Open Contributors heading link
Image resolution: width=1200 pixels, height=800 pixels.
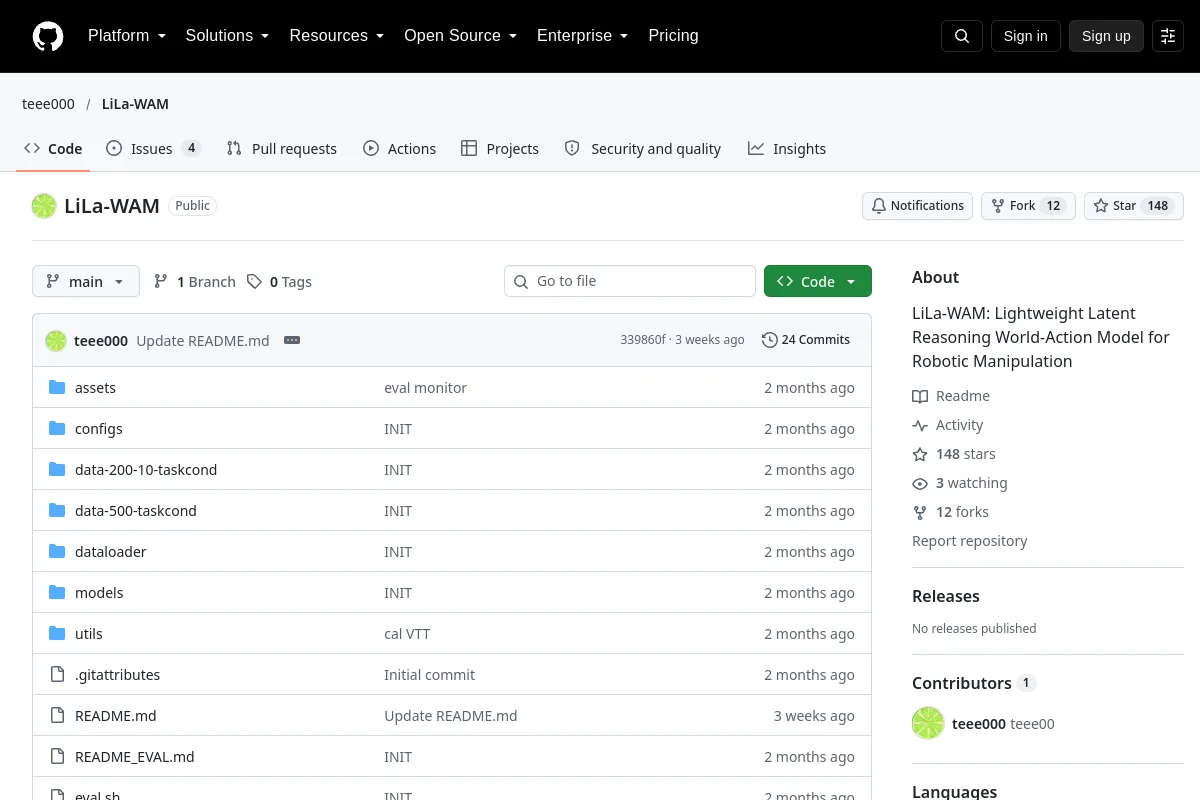[x=974, y=683]
